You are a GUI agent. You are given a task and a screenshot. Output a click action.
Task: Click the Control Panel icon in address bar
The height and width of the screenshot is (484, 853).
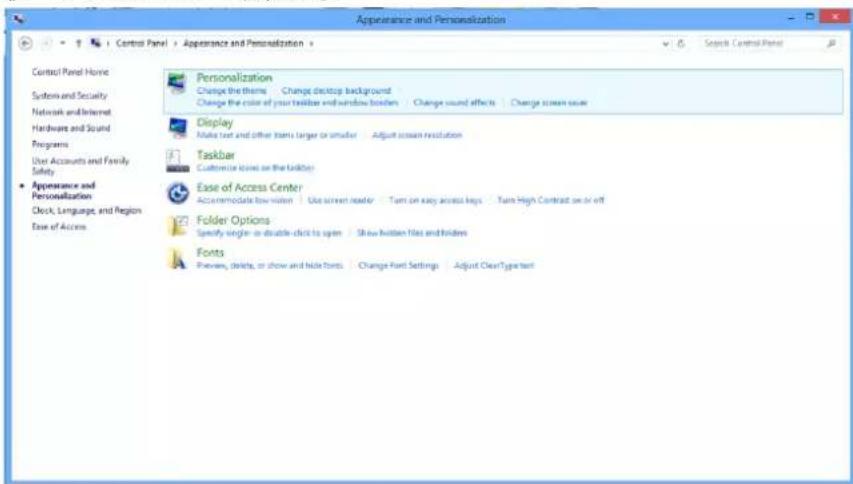[96, 43]
